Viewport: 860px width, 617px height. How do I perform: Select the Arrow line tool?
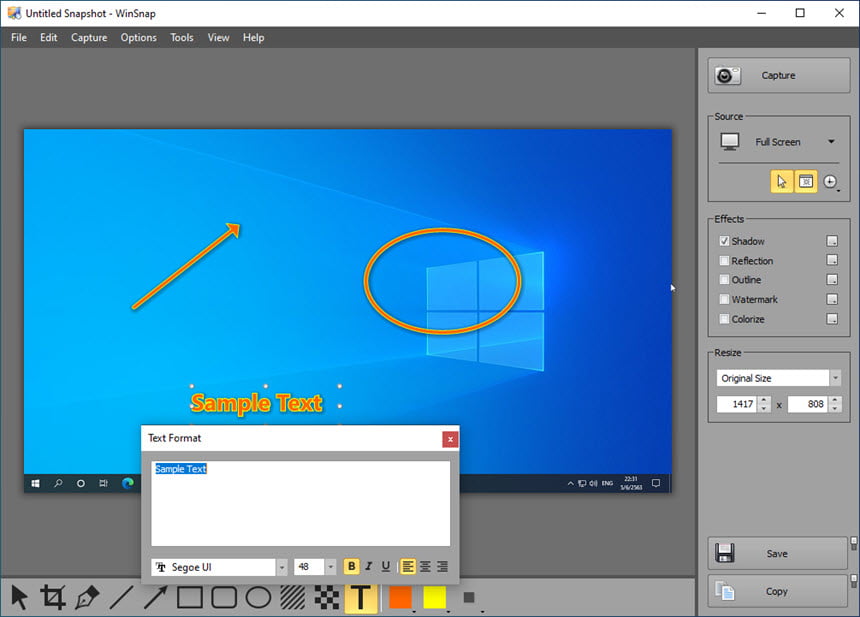point(156,597)
